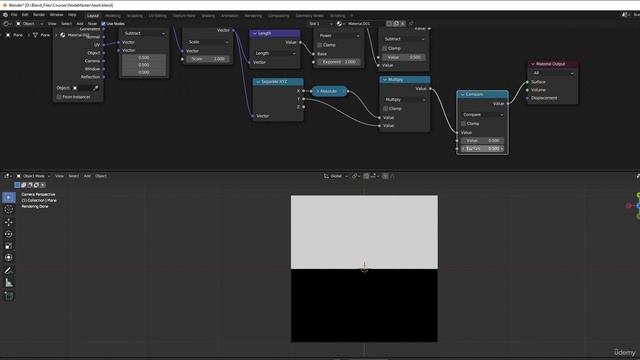
Task: Open the Render menu
Action: [x=39, y=15]
